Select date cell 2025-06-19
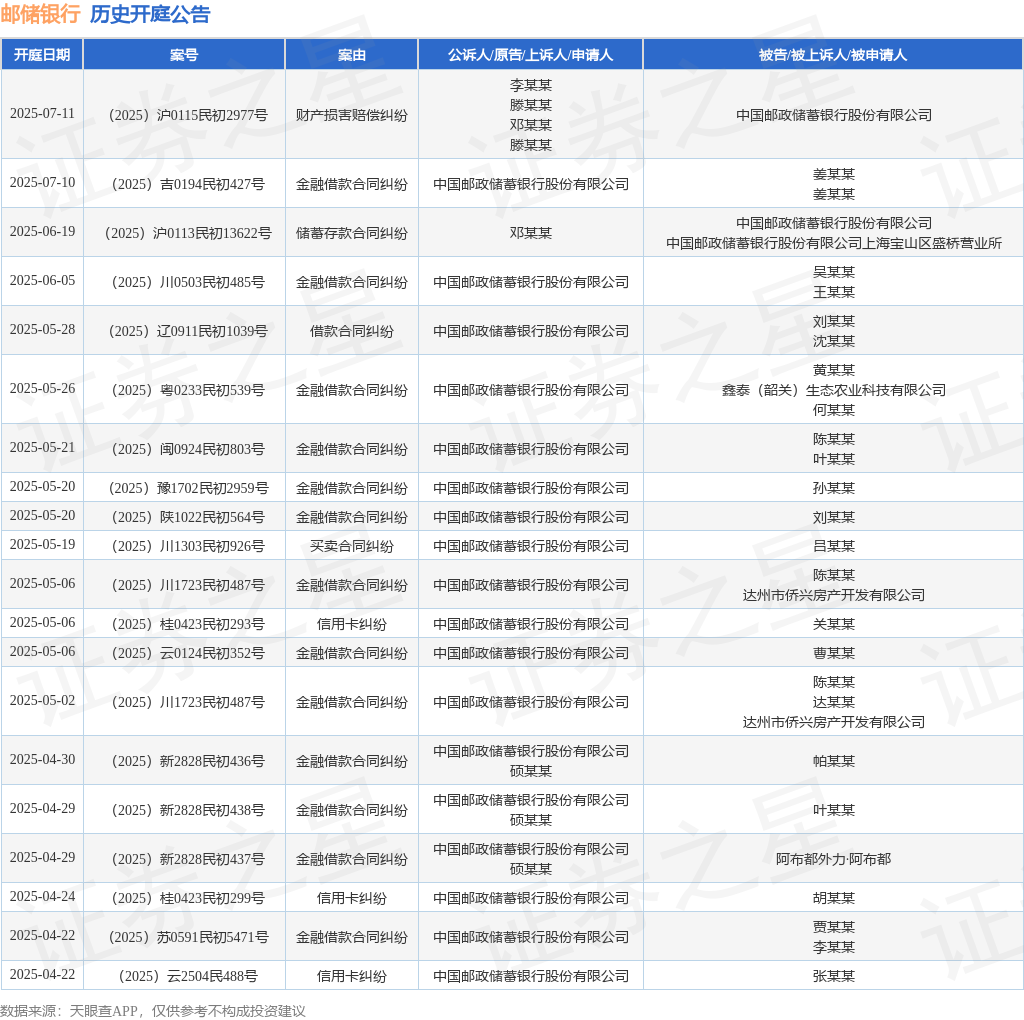This screenshot has height=1020, width=1024. click(42, 232)
